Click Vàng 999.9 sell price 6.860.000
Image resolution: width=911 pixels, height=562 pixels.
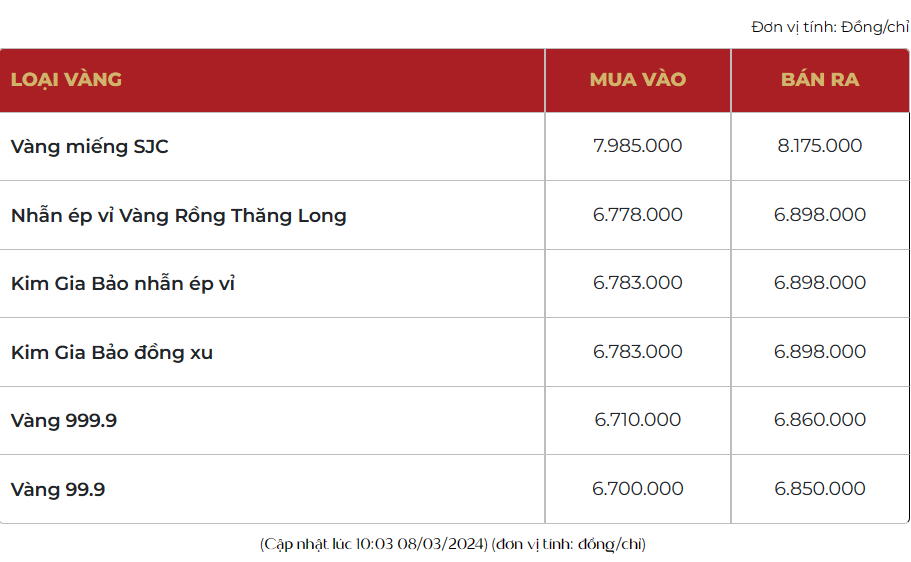(x=819, y=420)
